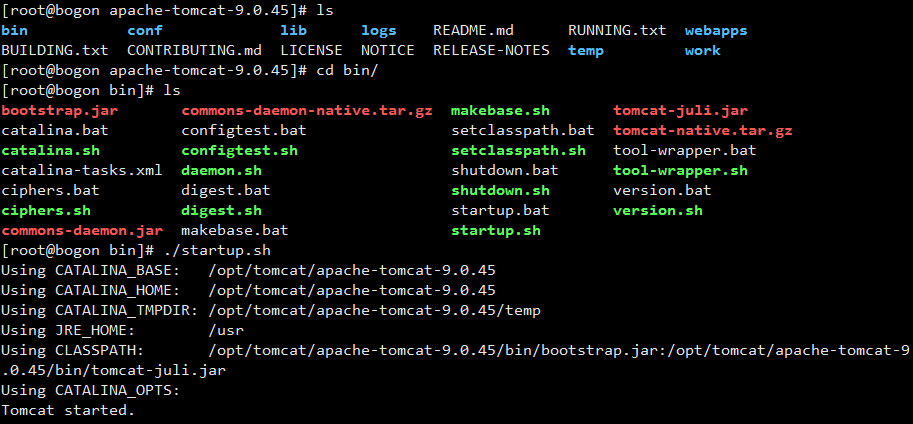913x424 pixels.
Task: Click the 'Using CATALINA_HOME:' label
Action: (91, 290)
